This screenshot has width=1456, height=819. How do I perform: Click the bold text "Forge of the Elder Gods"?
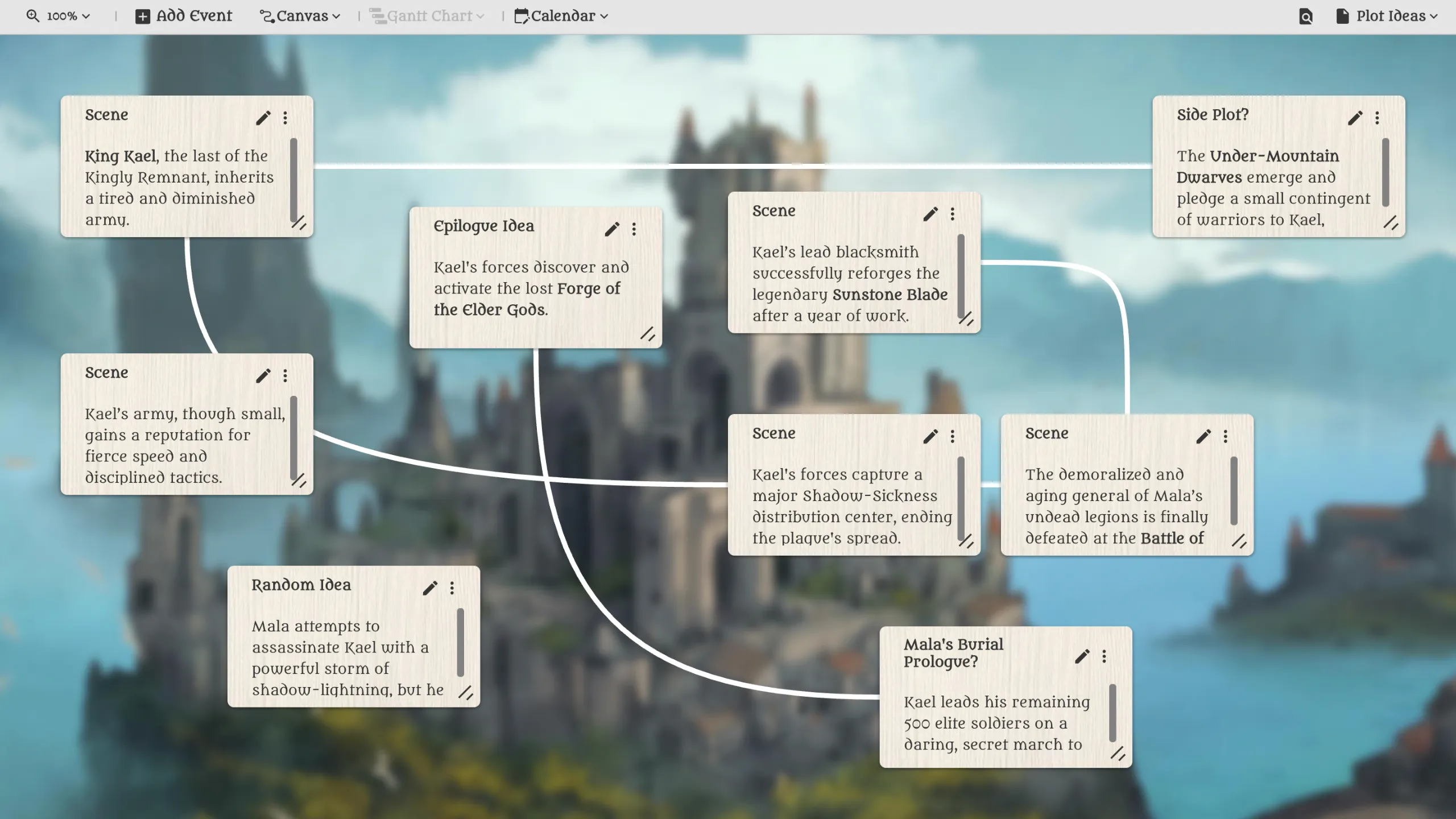point(527,299)
